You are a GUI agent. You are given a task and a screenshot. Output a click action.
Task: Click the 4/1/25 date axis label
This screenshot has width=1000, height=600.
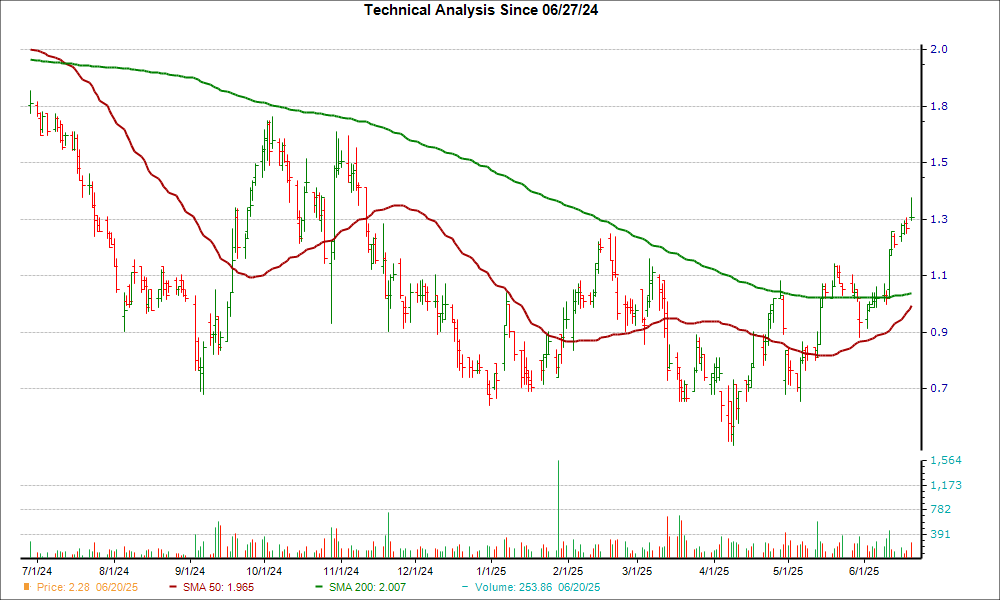point(714,571)
